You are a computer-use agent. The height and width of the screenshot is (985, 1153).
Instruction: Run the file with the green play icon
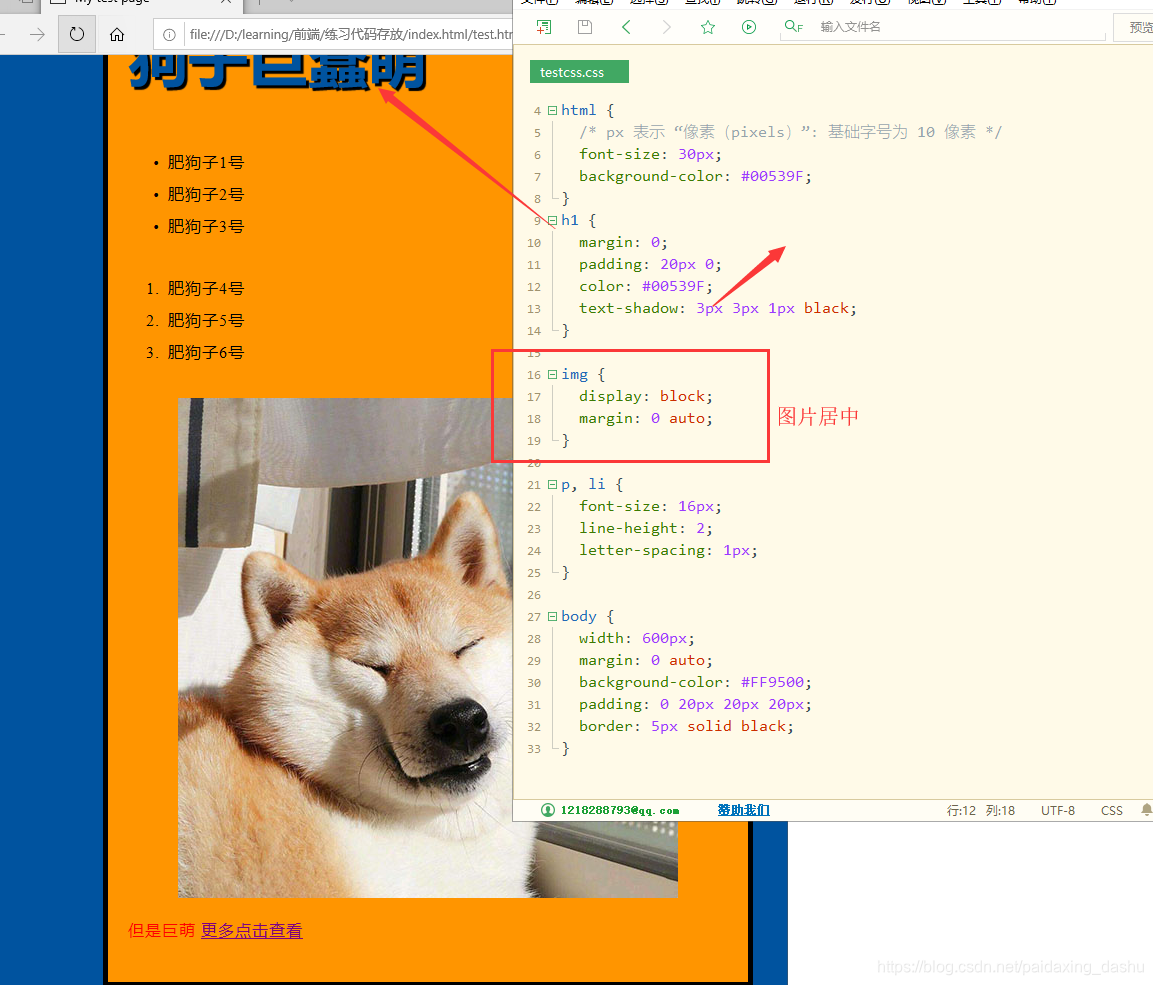click(749, 27)
